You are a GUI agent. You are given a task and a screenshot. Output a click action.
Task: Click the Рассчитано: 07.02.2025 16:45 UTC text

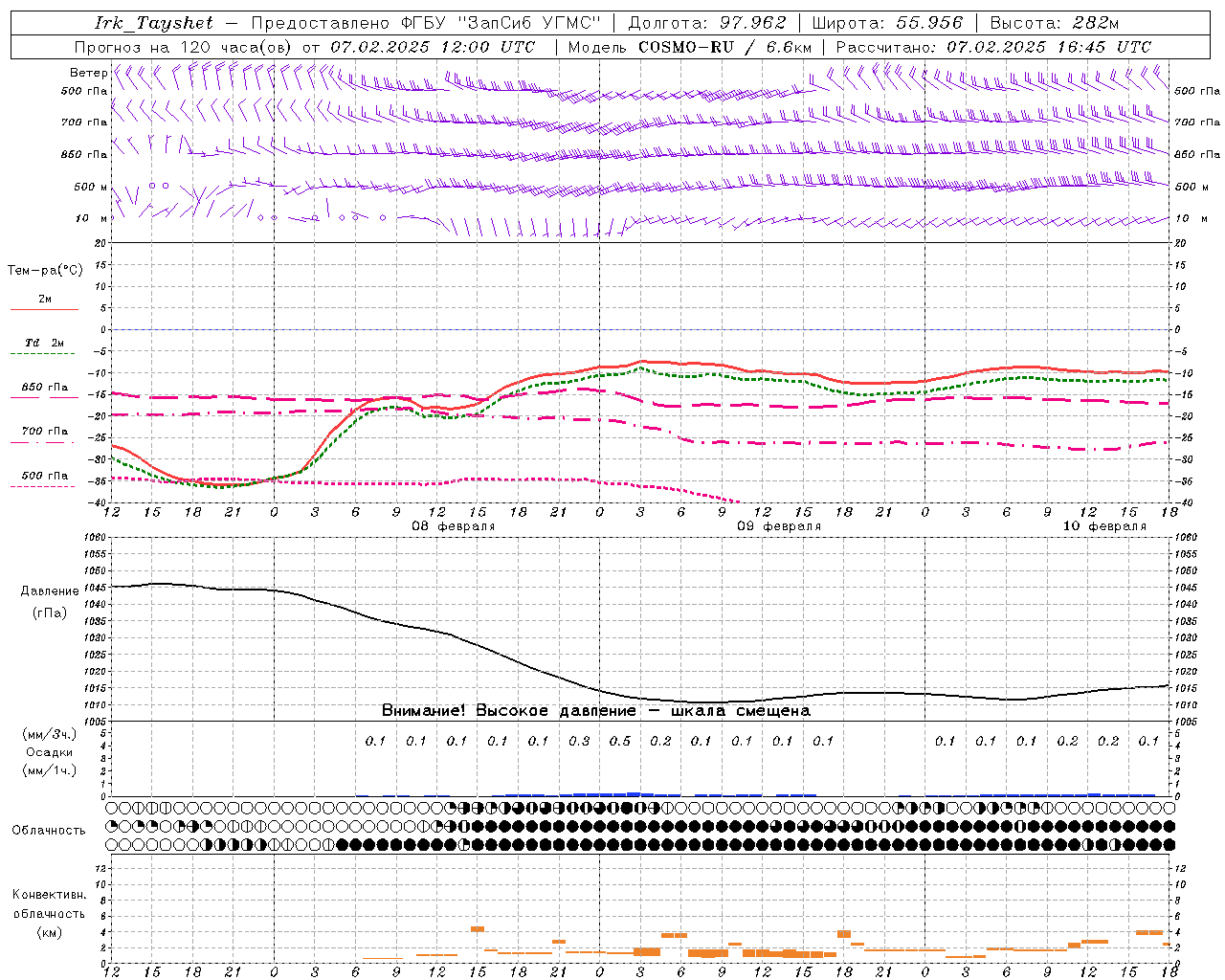point(993,47)
